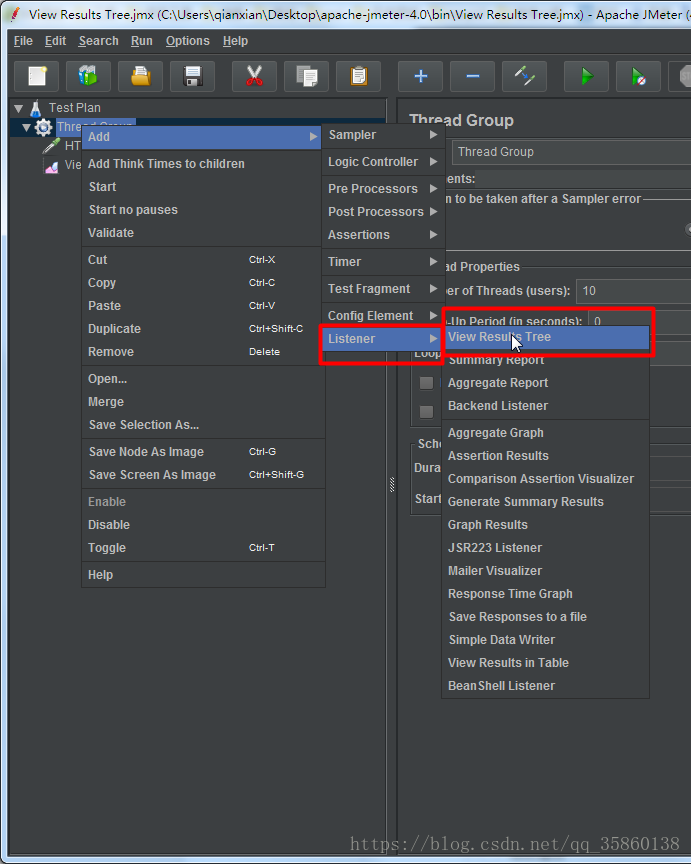Open the Edit menu

(x=56, y=41)
